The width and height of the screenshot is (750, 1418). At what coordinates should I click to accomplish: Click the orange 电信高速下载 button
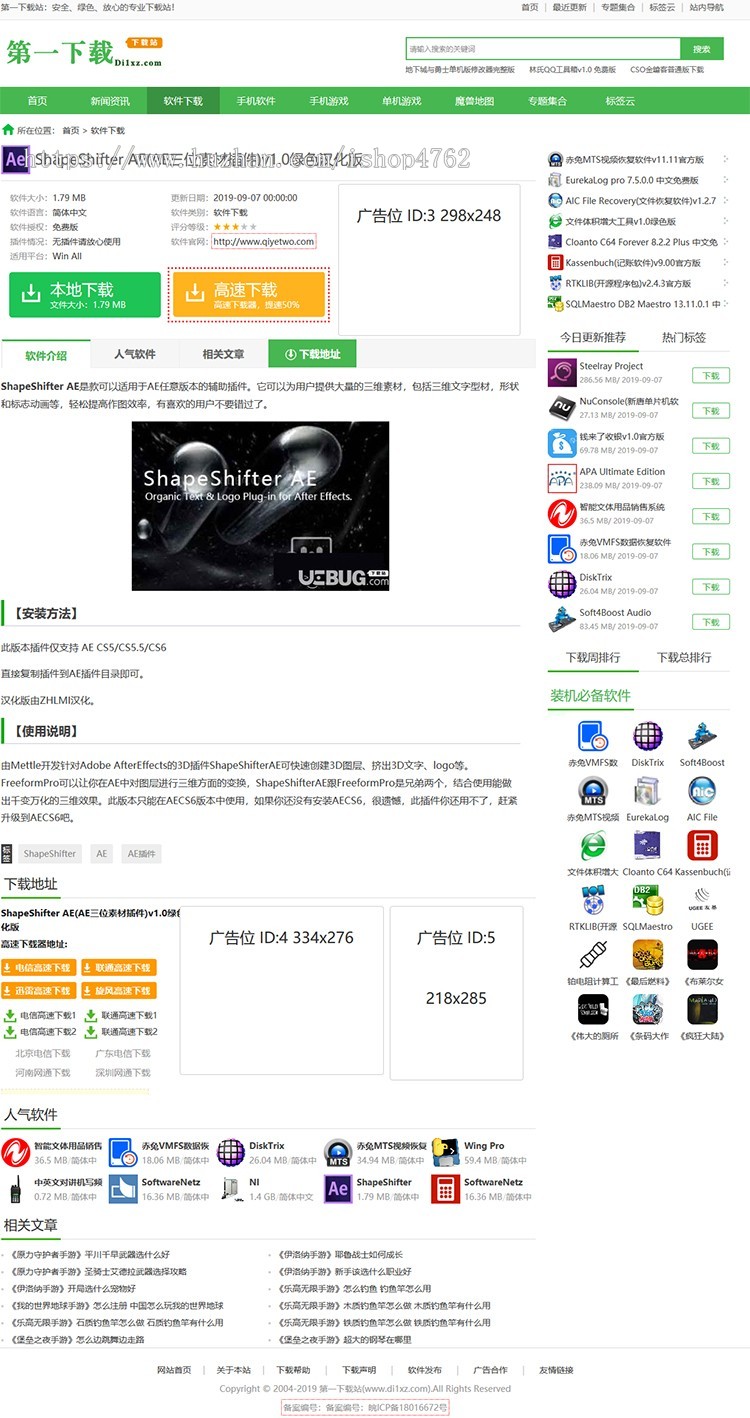[x=37, y=968]
